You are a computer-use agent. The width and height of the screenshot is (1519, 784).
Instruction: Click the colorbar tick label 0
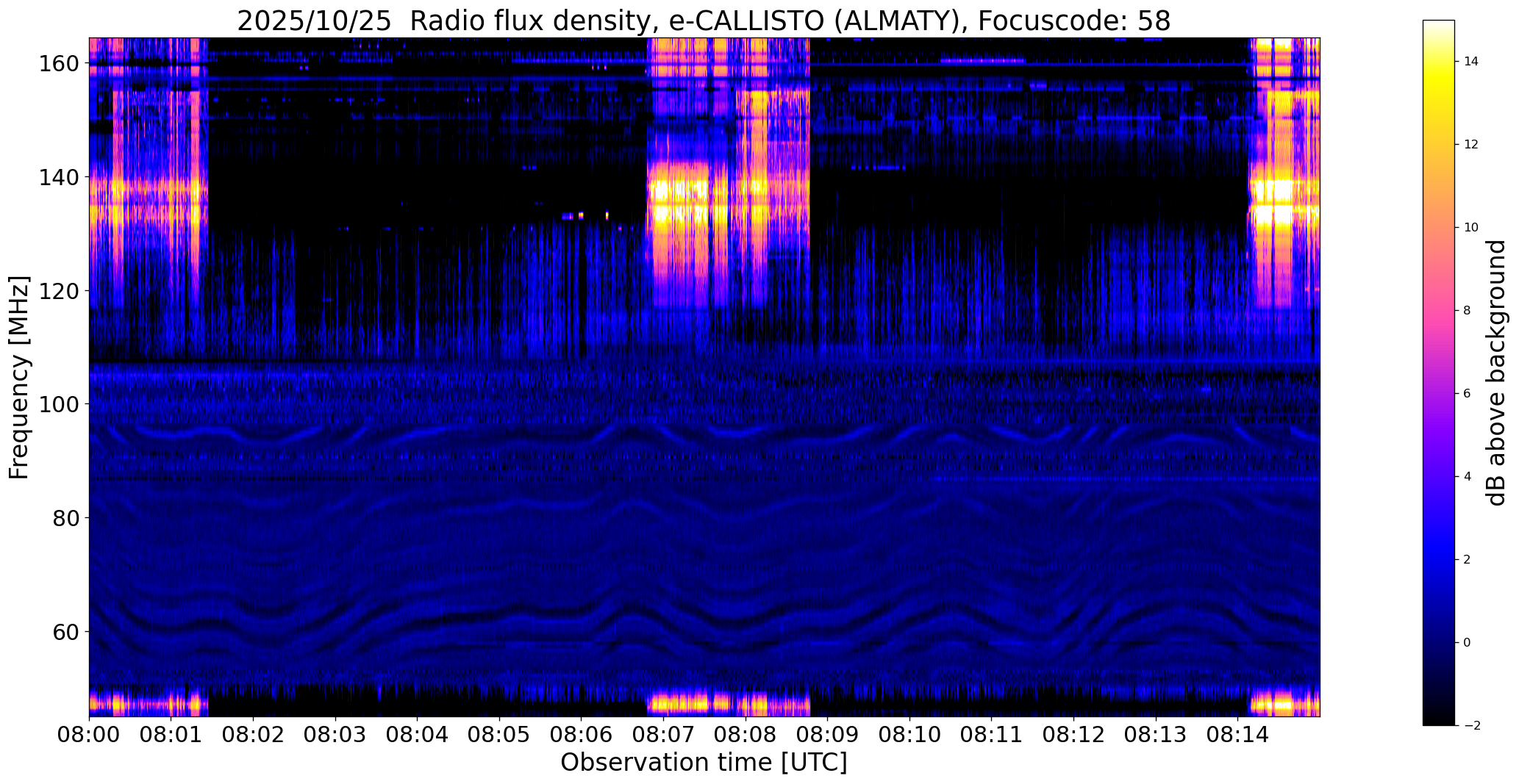1468,643
